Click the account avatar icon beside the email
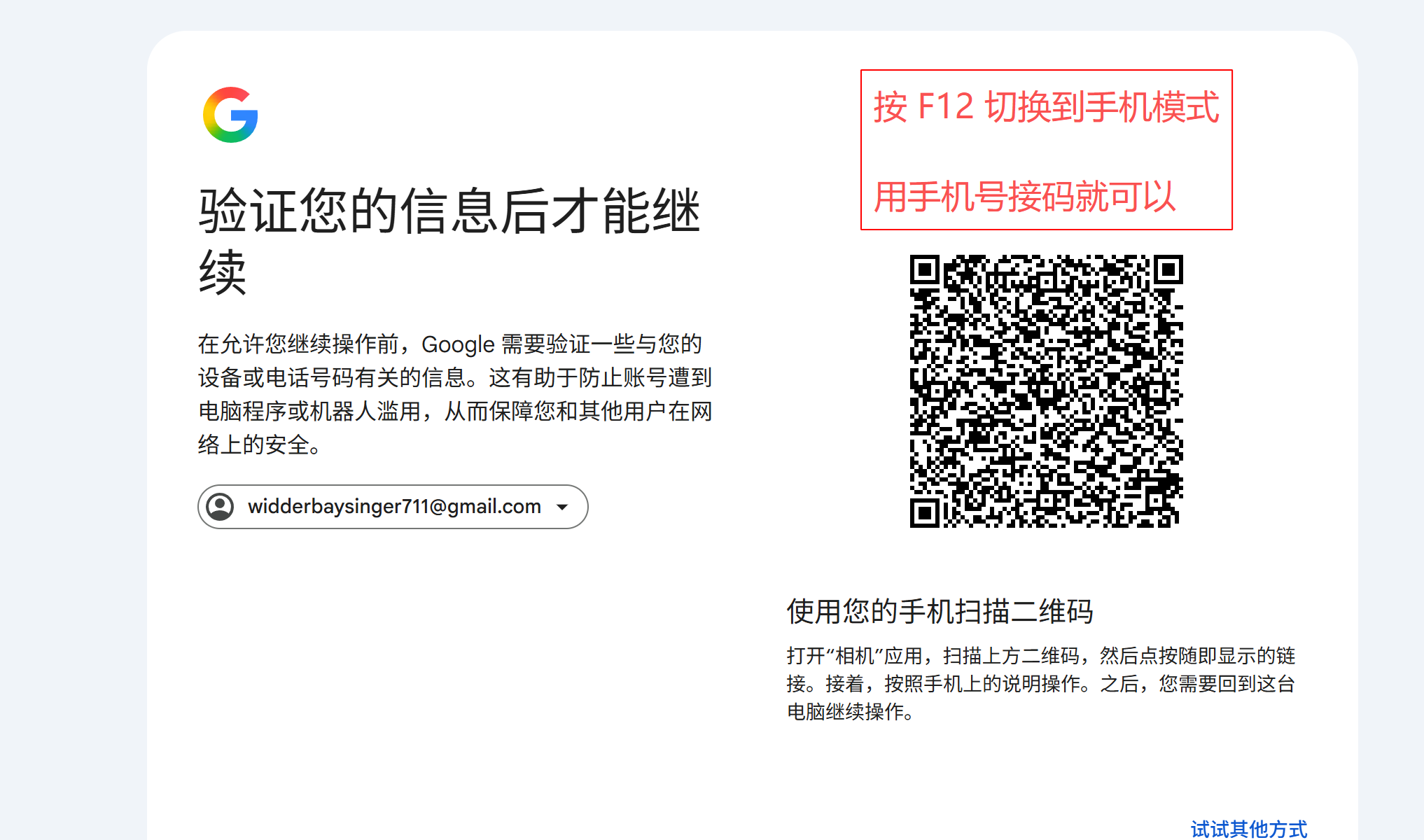The height and width of the screenshot is (840, 1424). [221, 507]
